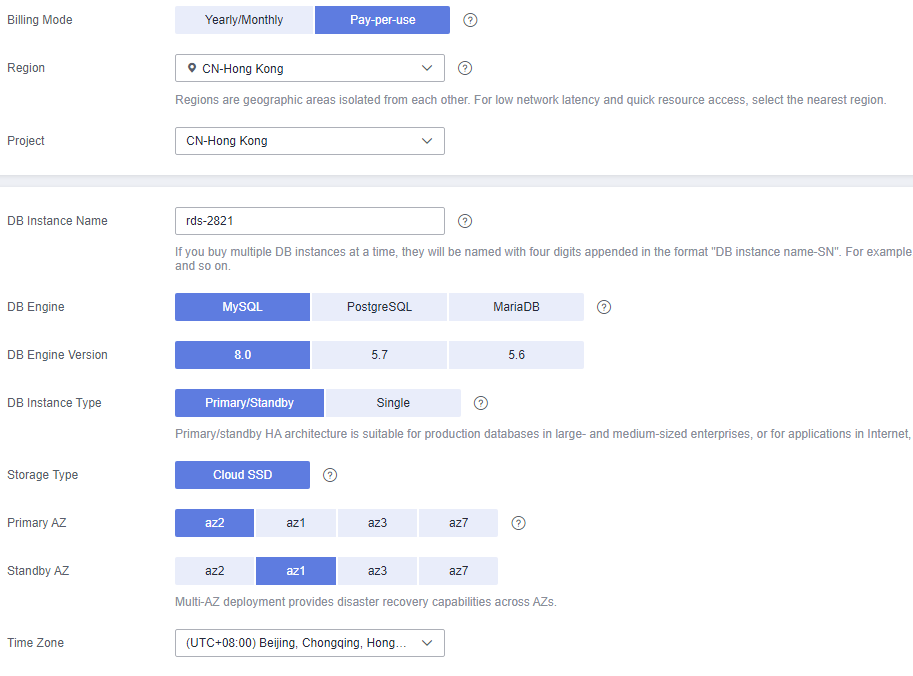Select Yearly/Monthly billing mode

click(244, 20)
